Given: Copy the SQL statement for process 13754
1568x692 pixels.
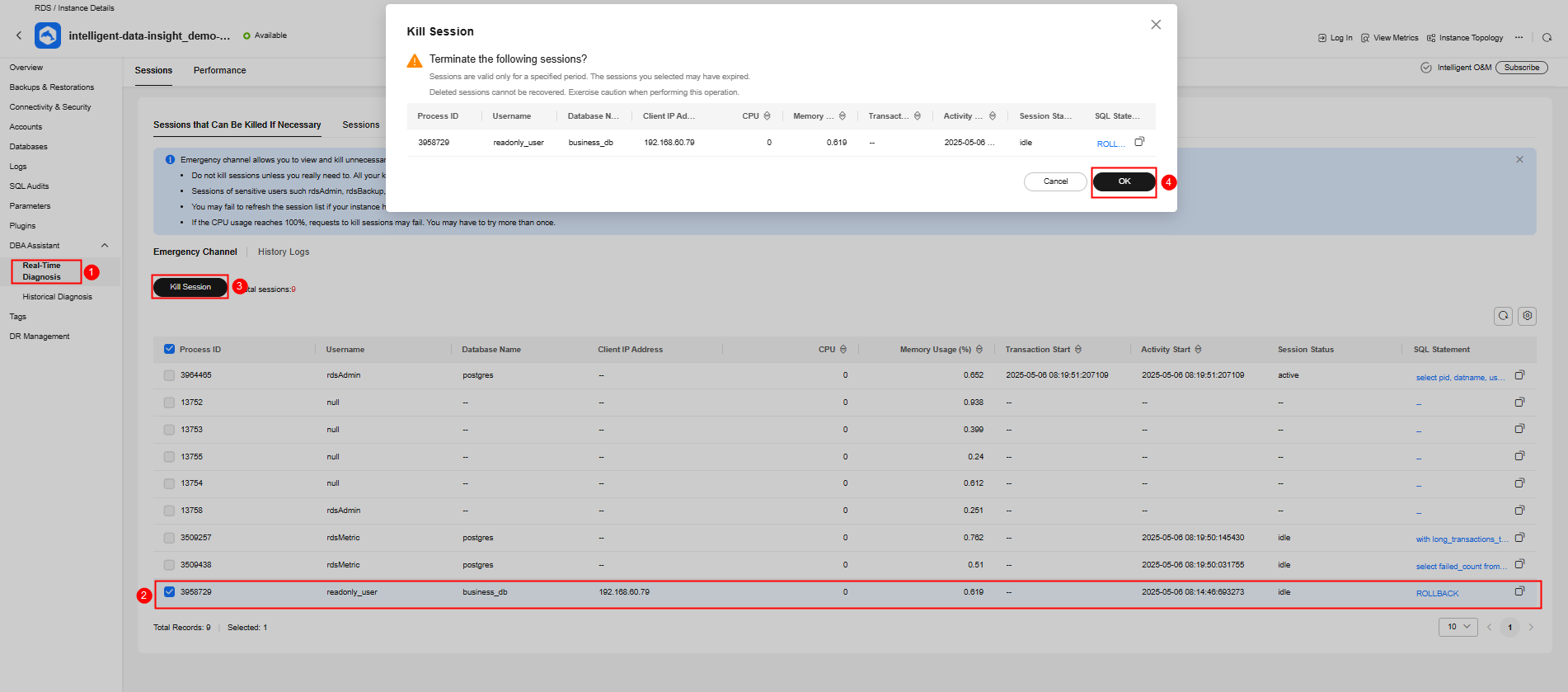Looking at the screenshot, I should pyautogui.click(x=1519, y=483).
